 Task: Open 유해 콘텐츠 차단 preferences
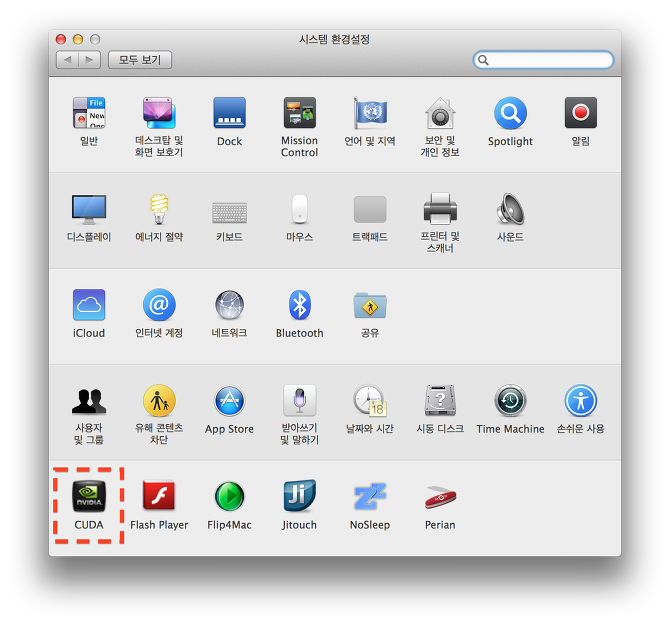(159, 400)
